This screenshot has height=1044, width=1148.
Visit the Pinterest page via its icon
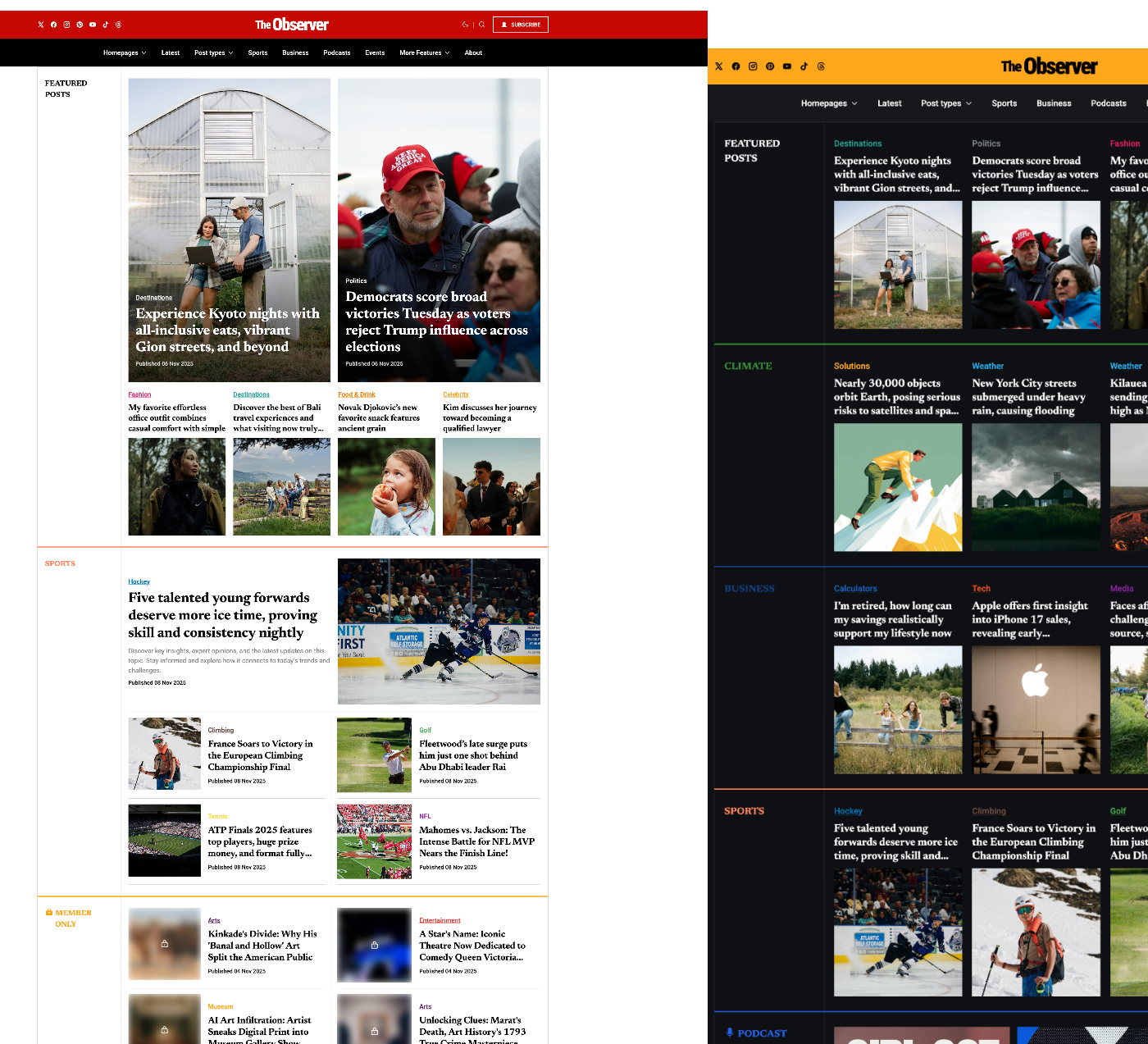click(x=80, y=25)
